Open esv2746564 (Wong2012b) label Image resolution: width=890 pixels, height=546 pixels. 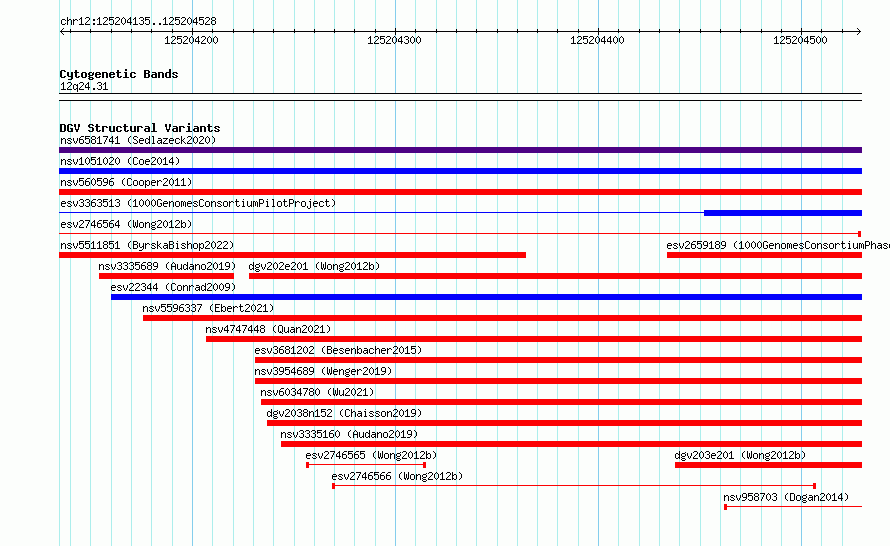click(126, 224)
